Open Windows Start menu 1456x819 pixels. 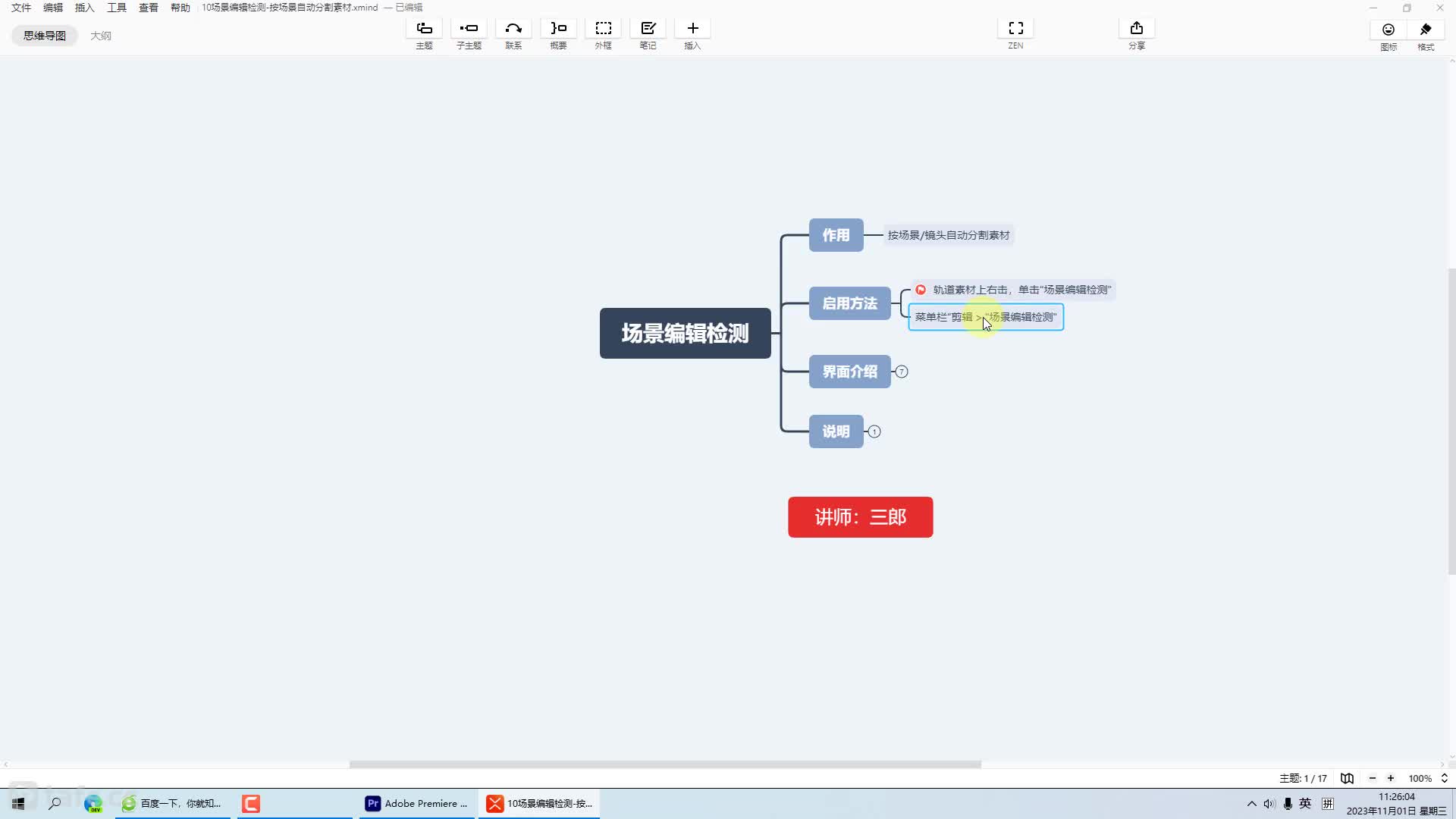(x=18, y=803)
